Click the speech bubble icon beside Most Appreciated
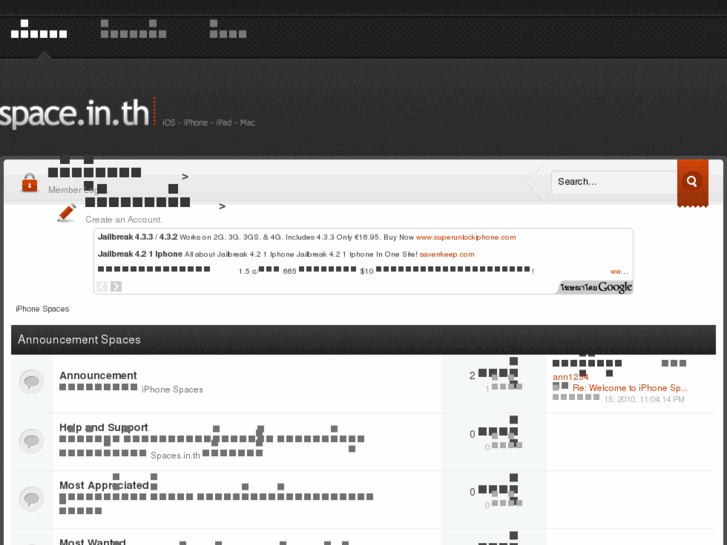Image resolution: width=727 pixels, height=545 pixels. coord(32,499)
